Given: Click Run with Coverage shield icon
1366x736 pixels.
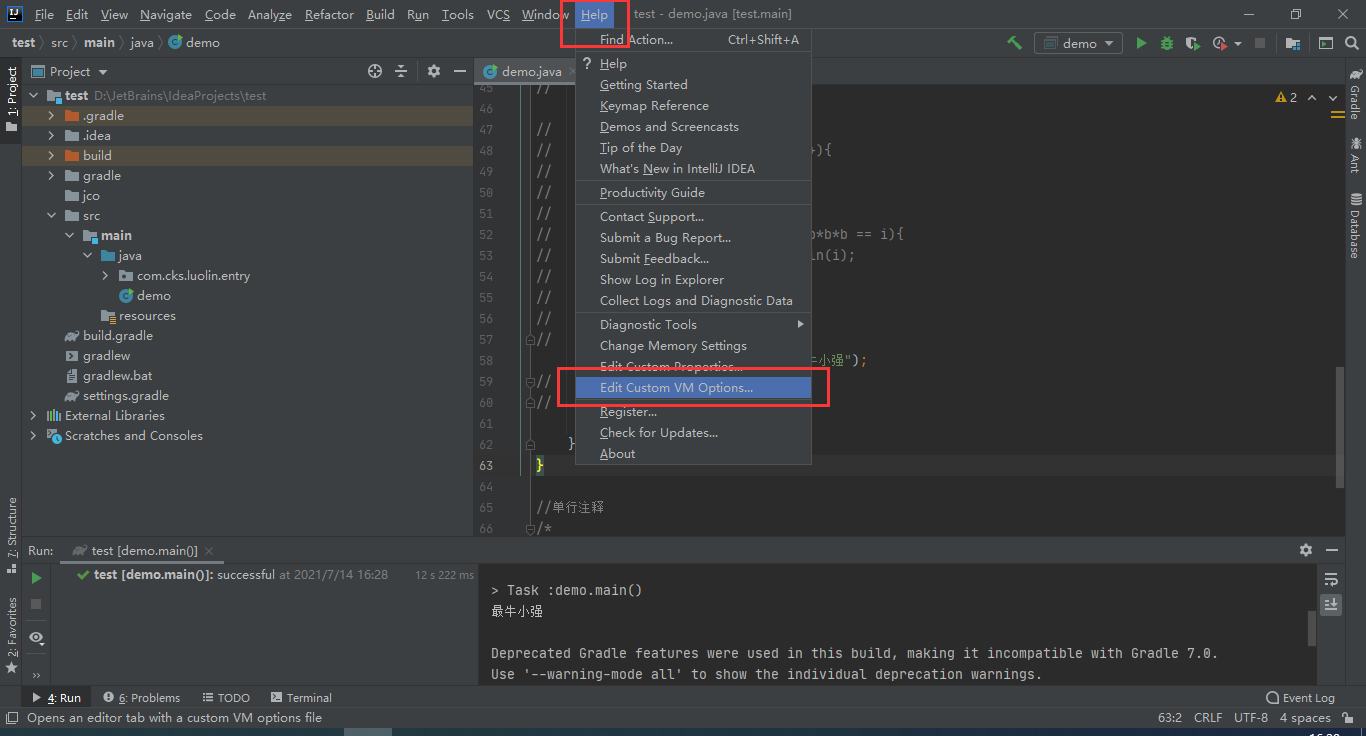Looking at the screenshot, I should tap(1192, 43).
